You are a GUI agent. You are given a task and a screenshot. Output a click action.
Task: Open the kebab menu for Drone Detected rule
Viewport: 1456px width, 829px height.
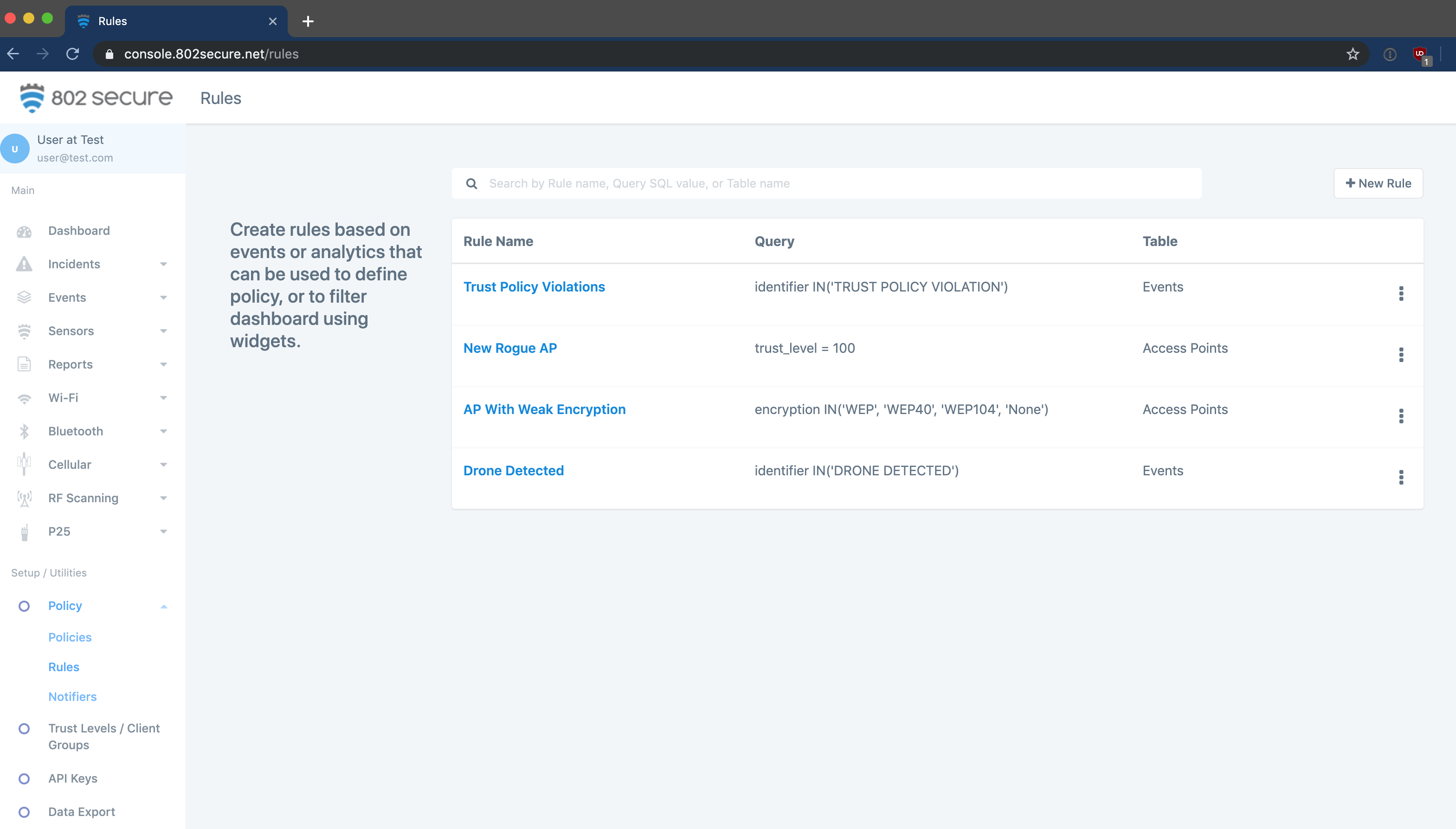pyautogui.click(x=1401, y=477)
